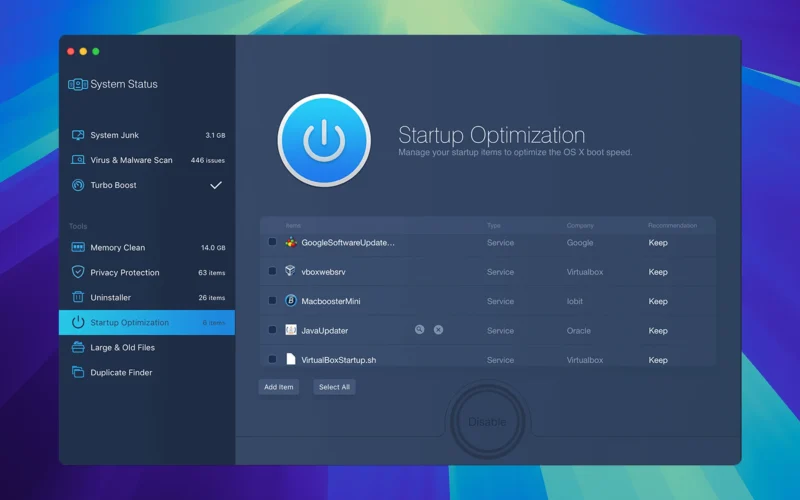Screen dimensions: 800x500
Task: Click the Large & Old Files icon
Action: click(78, 347)
